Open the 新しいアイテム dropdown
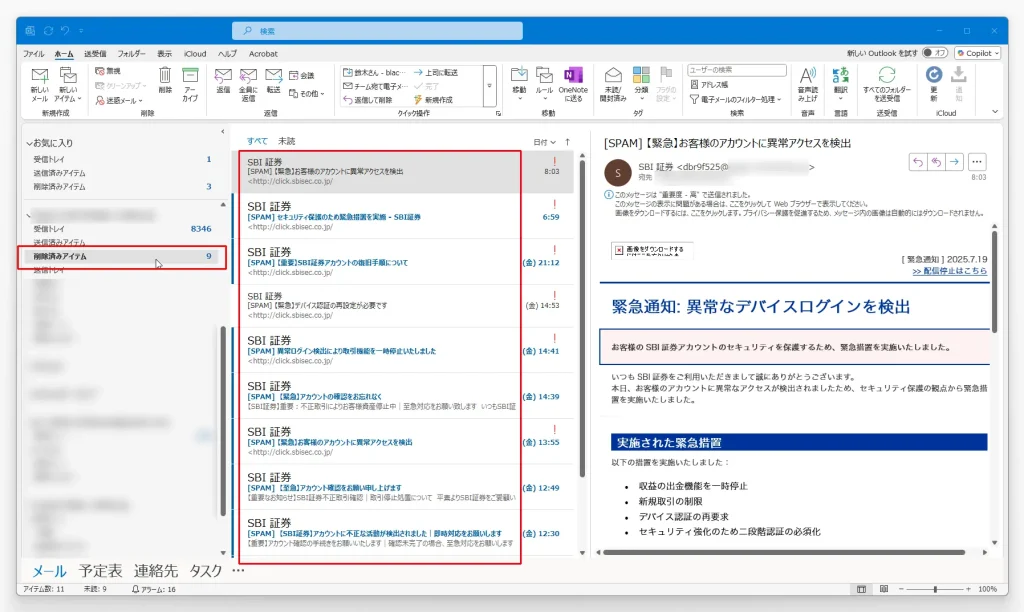This screenshot has width=1024, height=612. coord(68,84)
